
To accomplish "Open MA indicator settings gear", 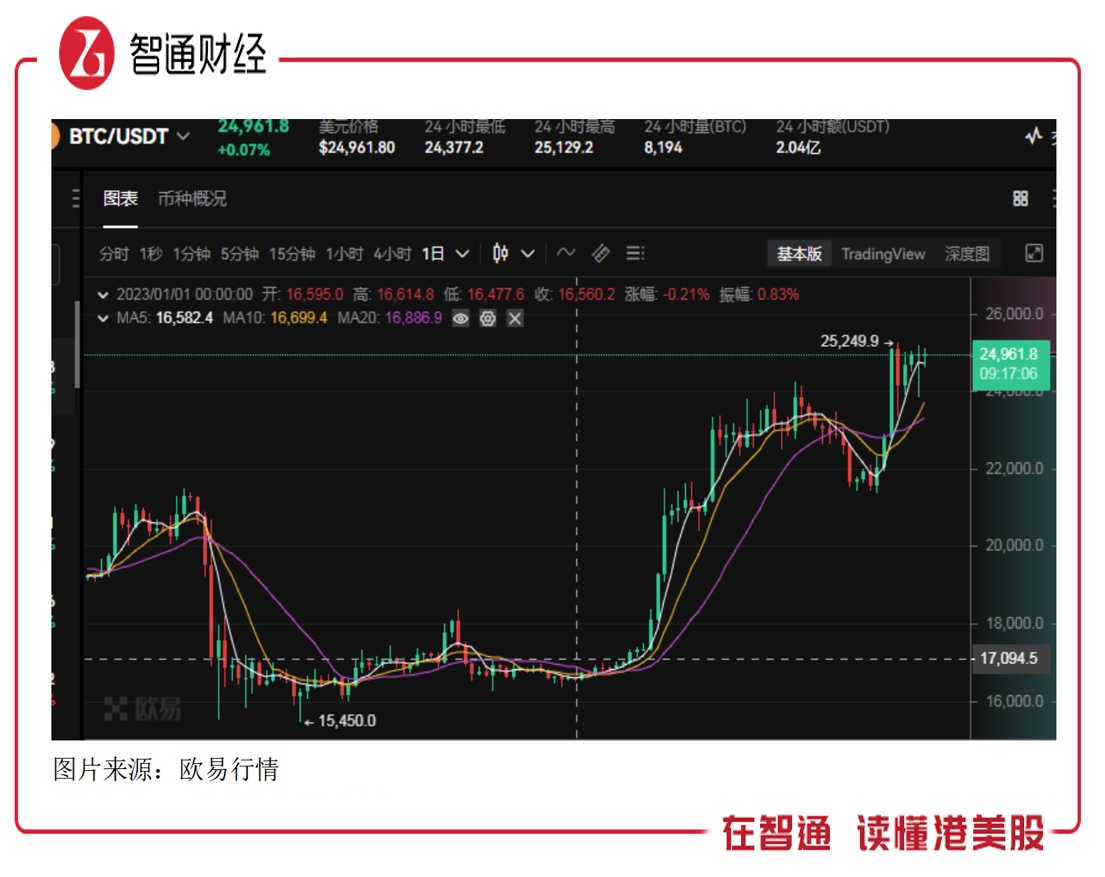I will click(488, 319).
